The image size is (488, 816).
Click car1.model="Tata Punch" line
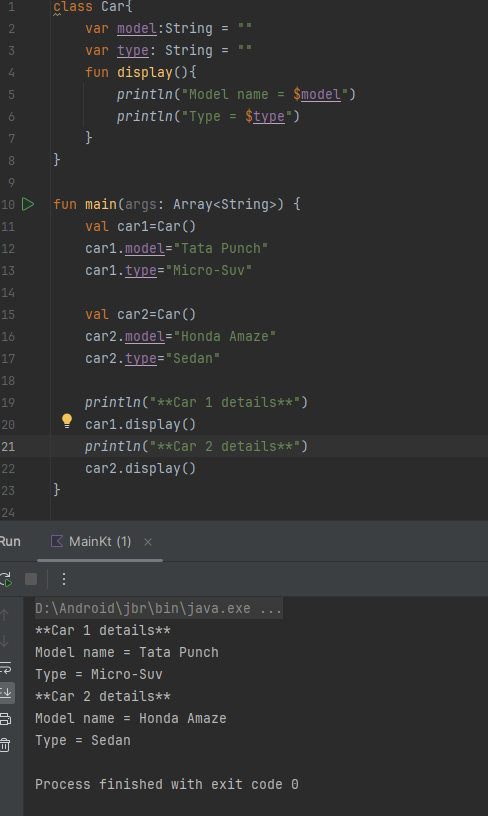click(x=176, y=248)
